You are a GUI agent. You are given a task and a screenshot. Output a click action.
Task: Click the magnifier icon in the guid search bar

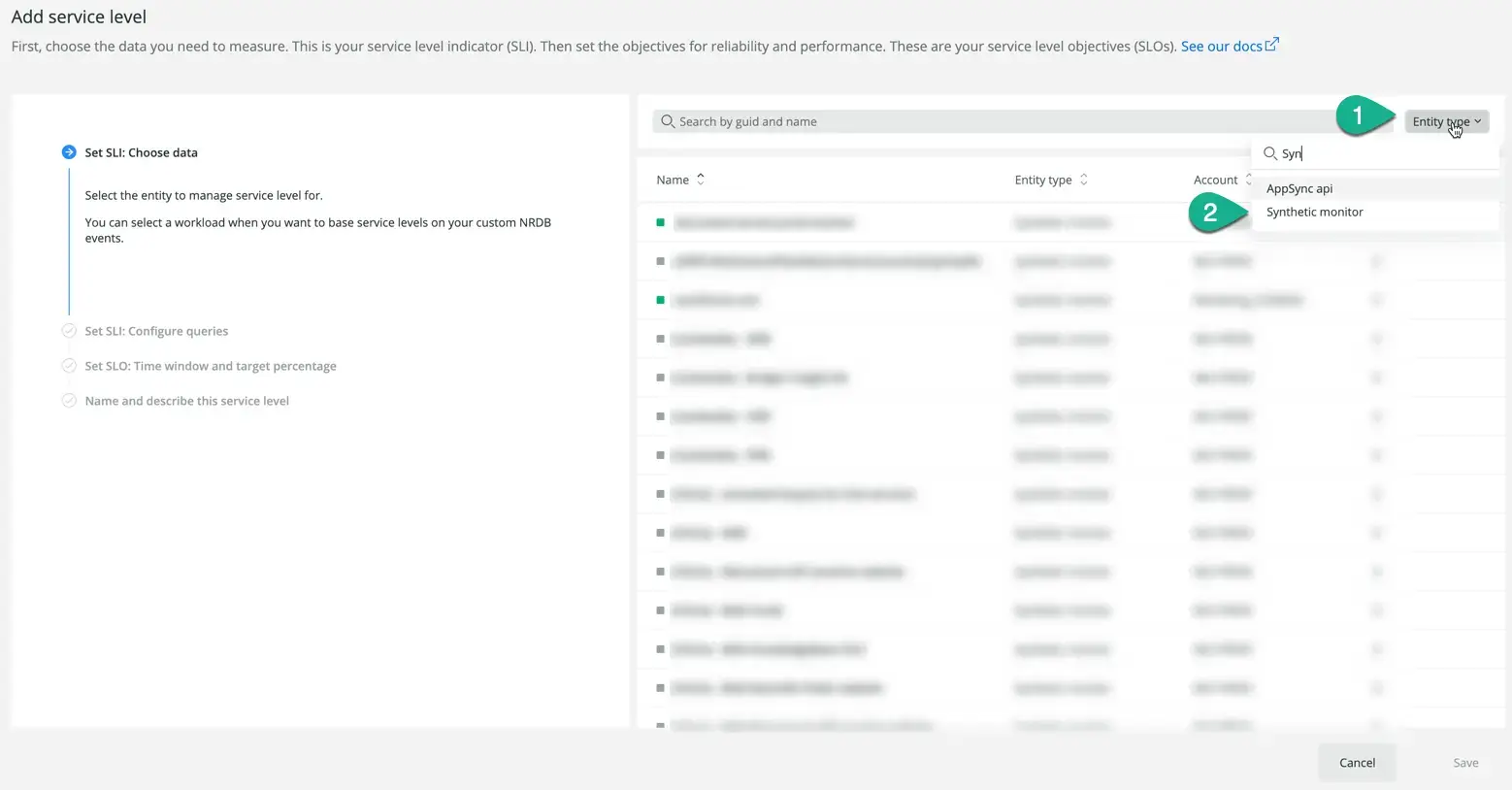coord(668,121)
